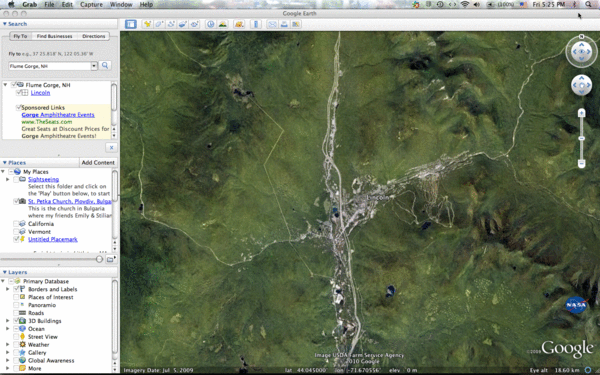Image resolution: width=600 pixels, height=375 pixels.
Task: Open the Untitled Placemark link
Action: [x=53, y=239]
